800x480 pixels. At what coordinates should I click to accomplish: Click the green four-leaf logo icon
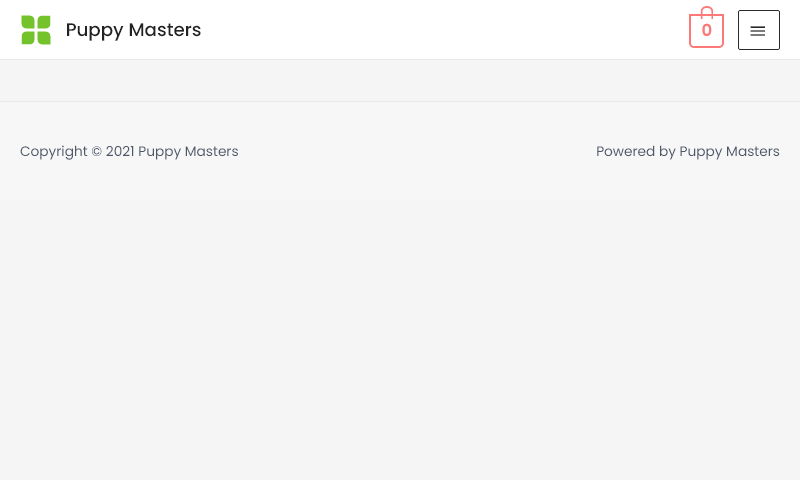click(36, 30)
